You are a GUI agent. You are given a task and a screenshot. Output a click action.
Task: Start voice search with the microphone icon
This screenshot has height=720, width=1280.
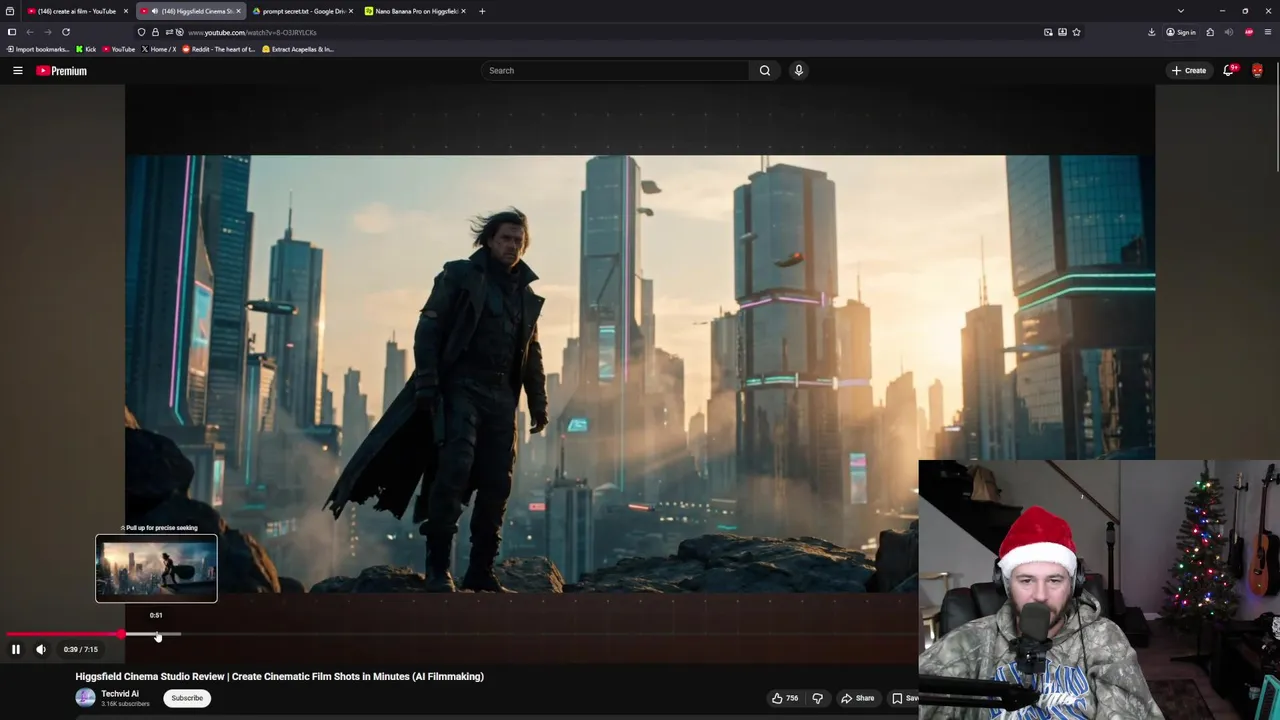coord(798,70)
